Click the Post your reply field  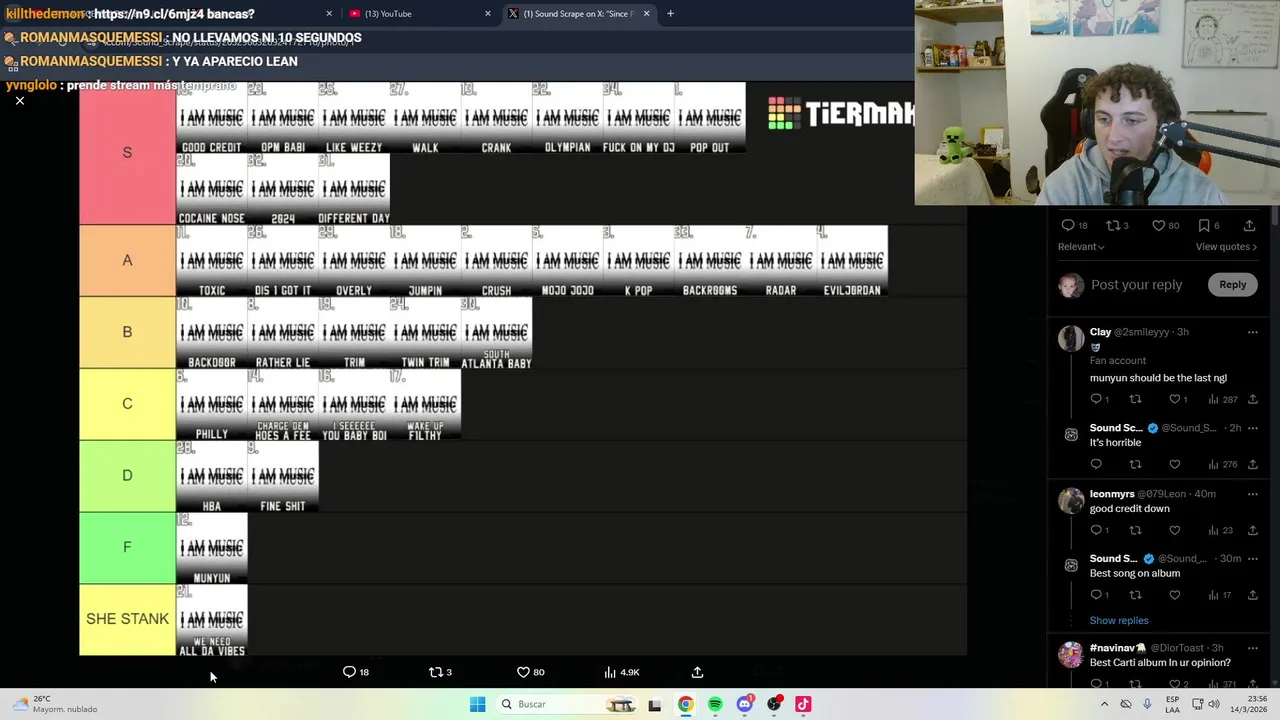pyautogui.click(x=1136, y=285)
